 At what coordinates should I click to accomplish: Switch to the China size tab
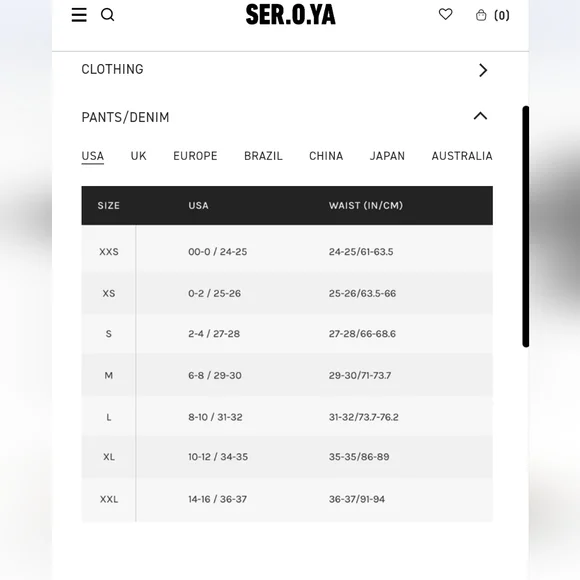click(x=326, y=156)
